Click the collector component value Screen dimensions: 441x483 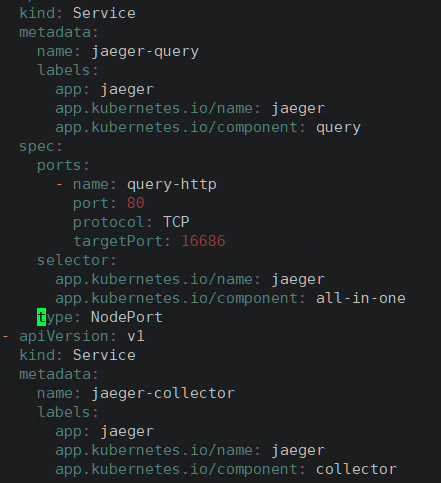point(356,469)
